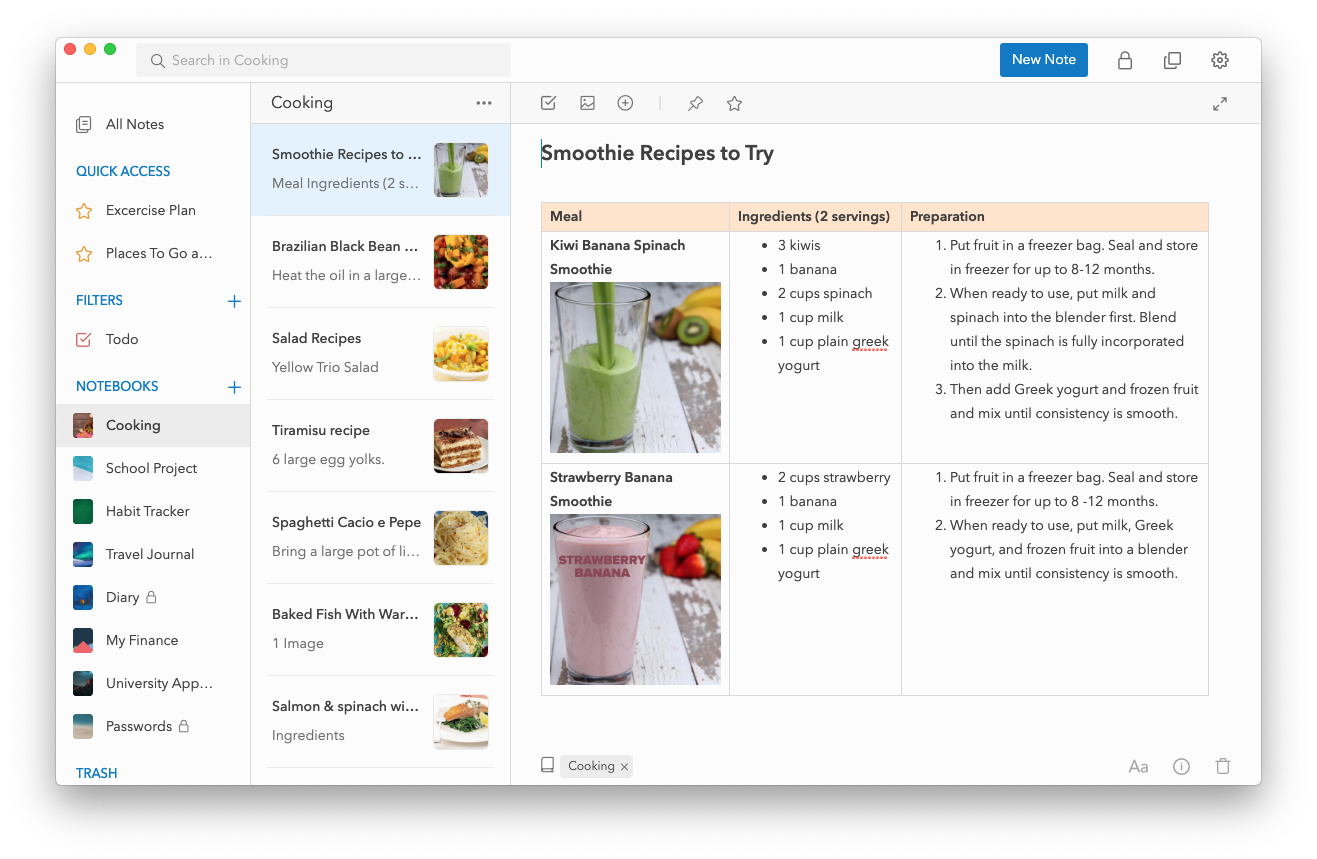Click the star icon next to Excercise Plan
The height and width of the screenshot is (859, 1317).
[84, 211]
